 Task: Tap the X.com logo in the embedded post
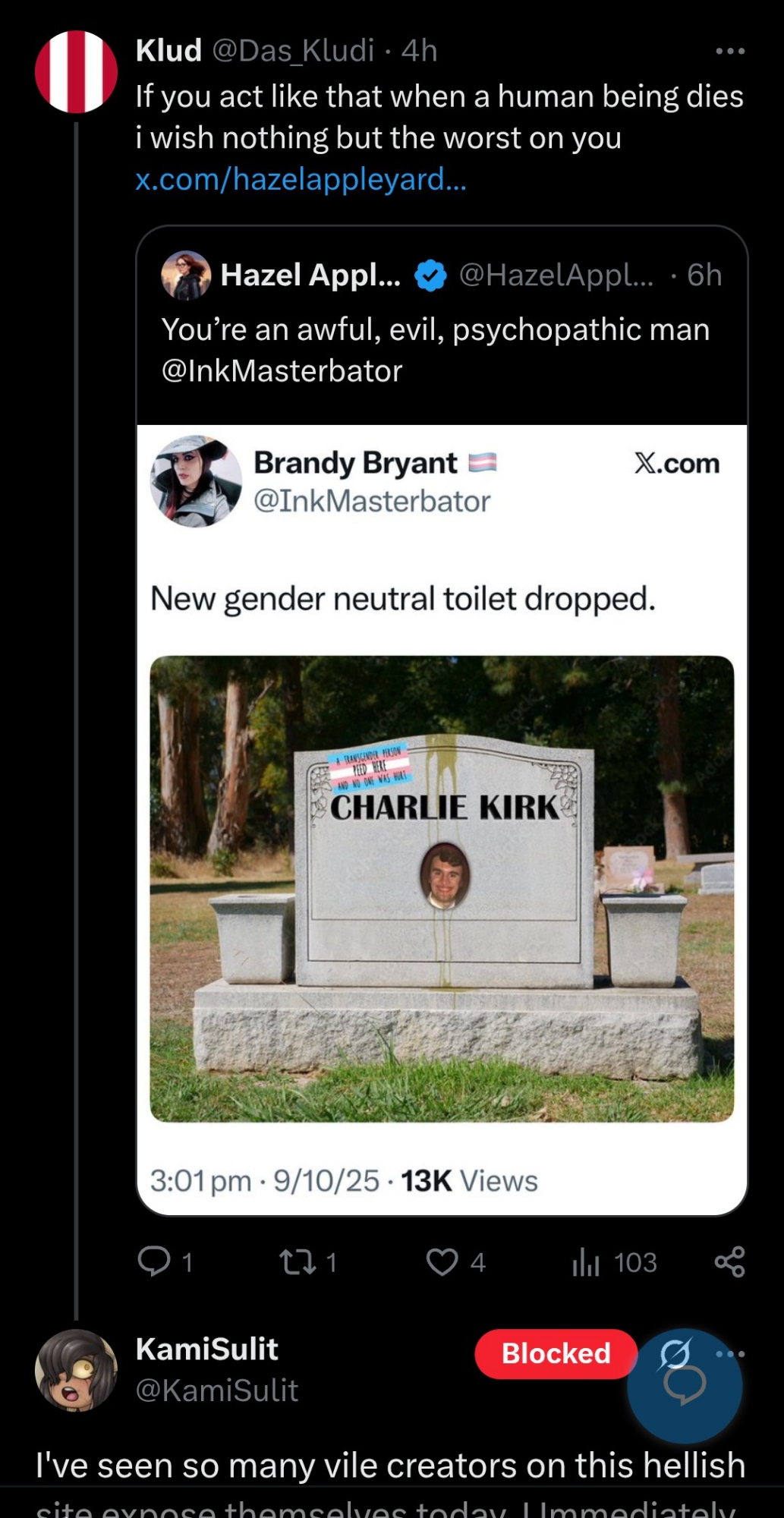[x=676, y=463]
